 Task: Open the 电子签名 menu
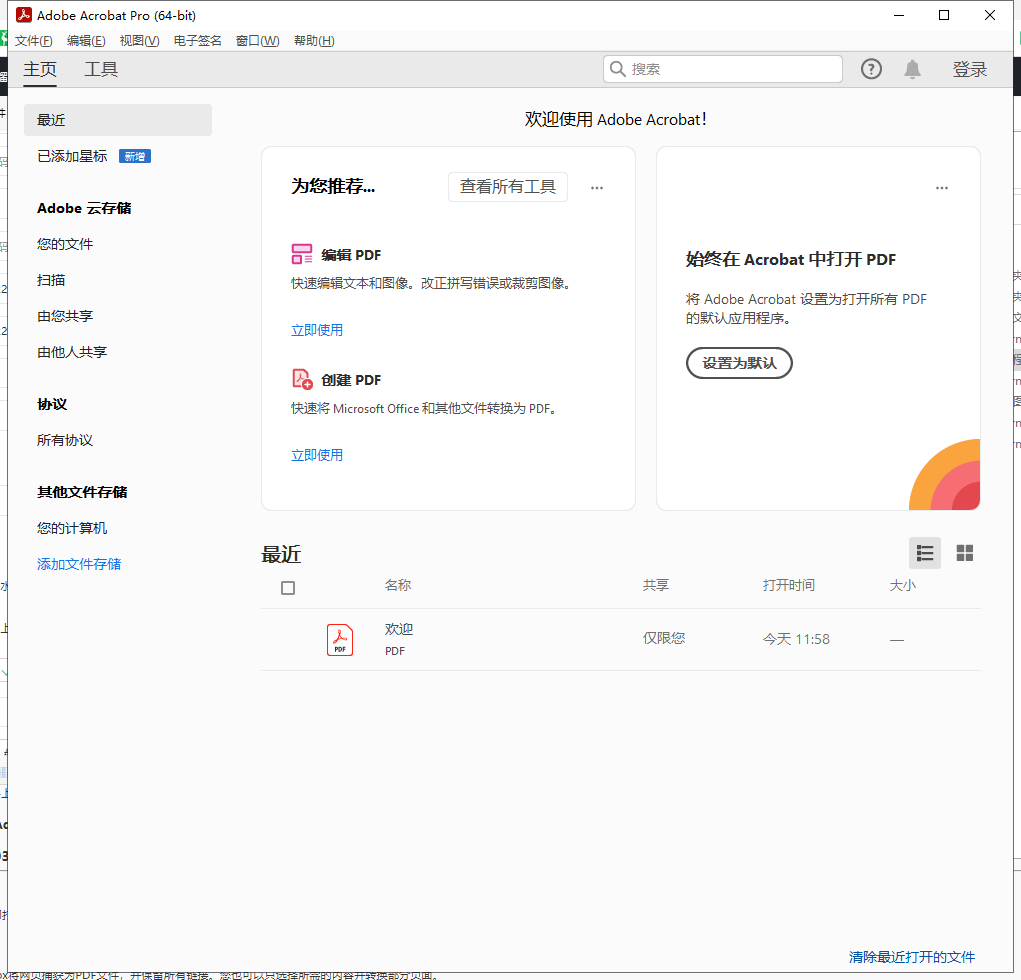pos(197,41)
